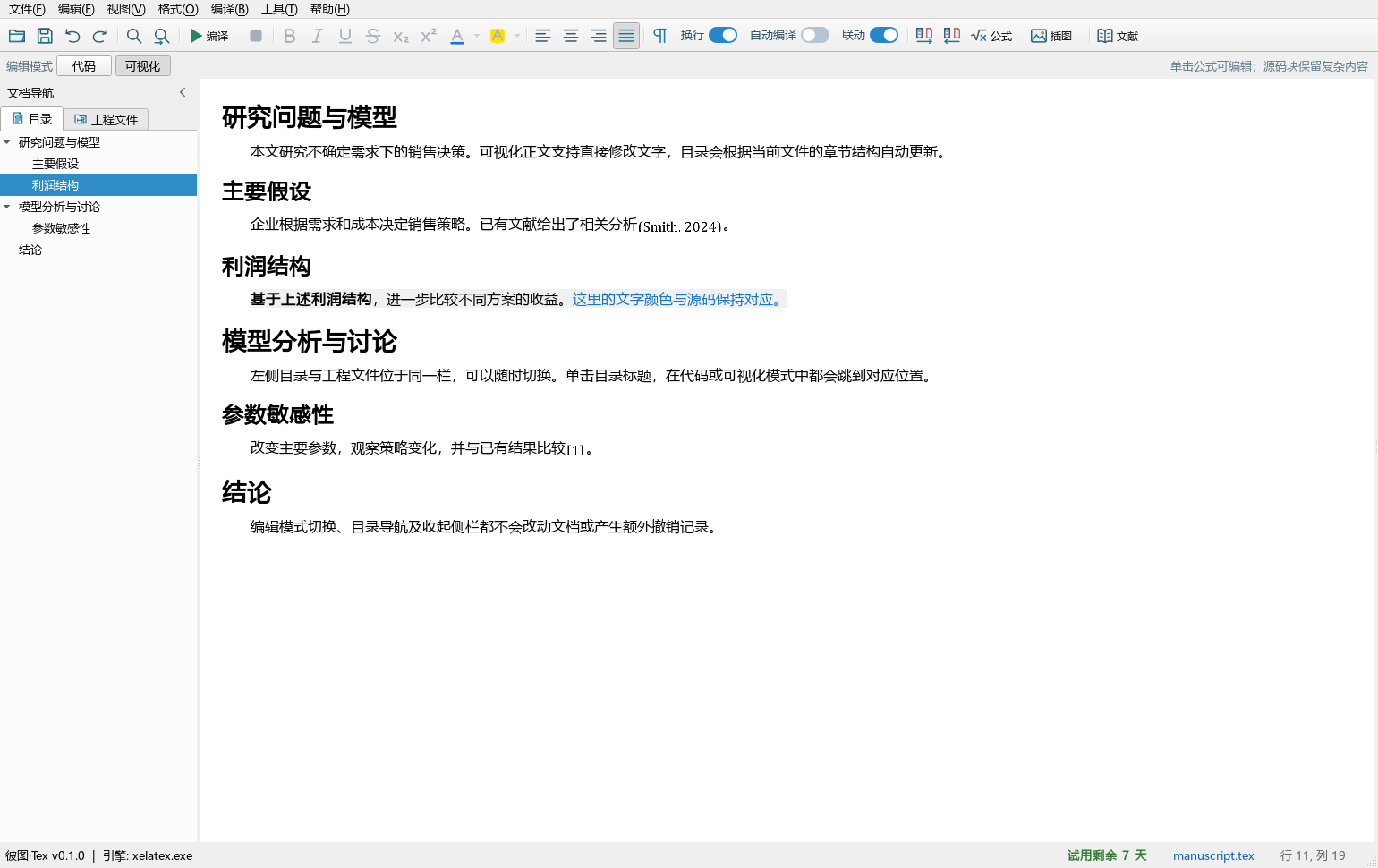Enable the 自动编译 auto-compile switch

(x=815, y=35)
